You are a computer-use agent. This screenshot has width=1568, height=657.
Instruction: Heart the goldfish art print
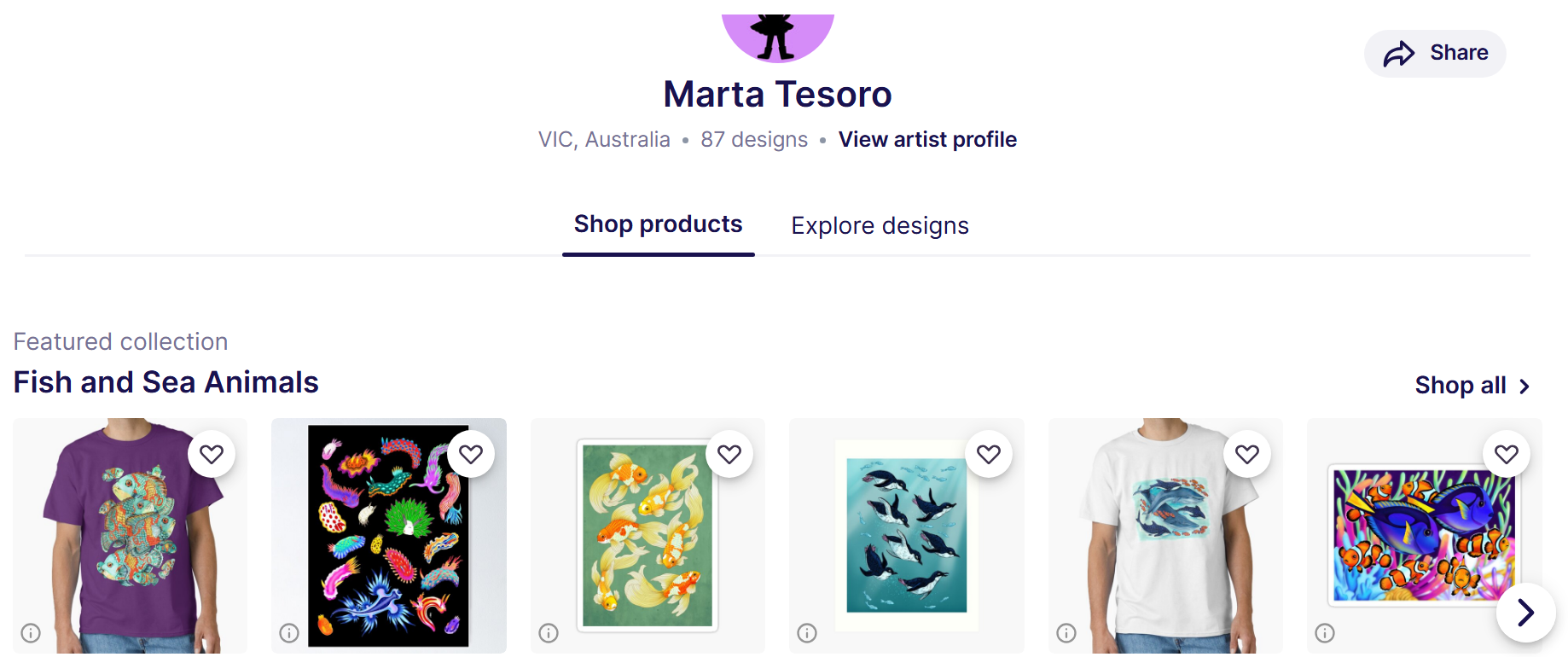pos(729,454)
